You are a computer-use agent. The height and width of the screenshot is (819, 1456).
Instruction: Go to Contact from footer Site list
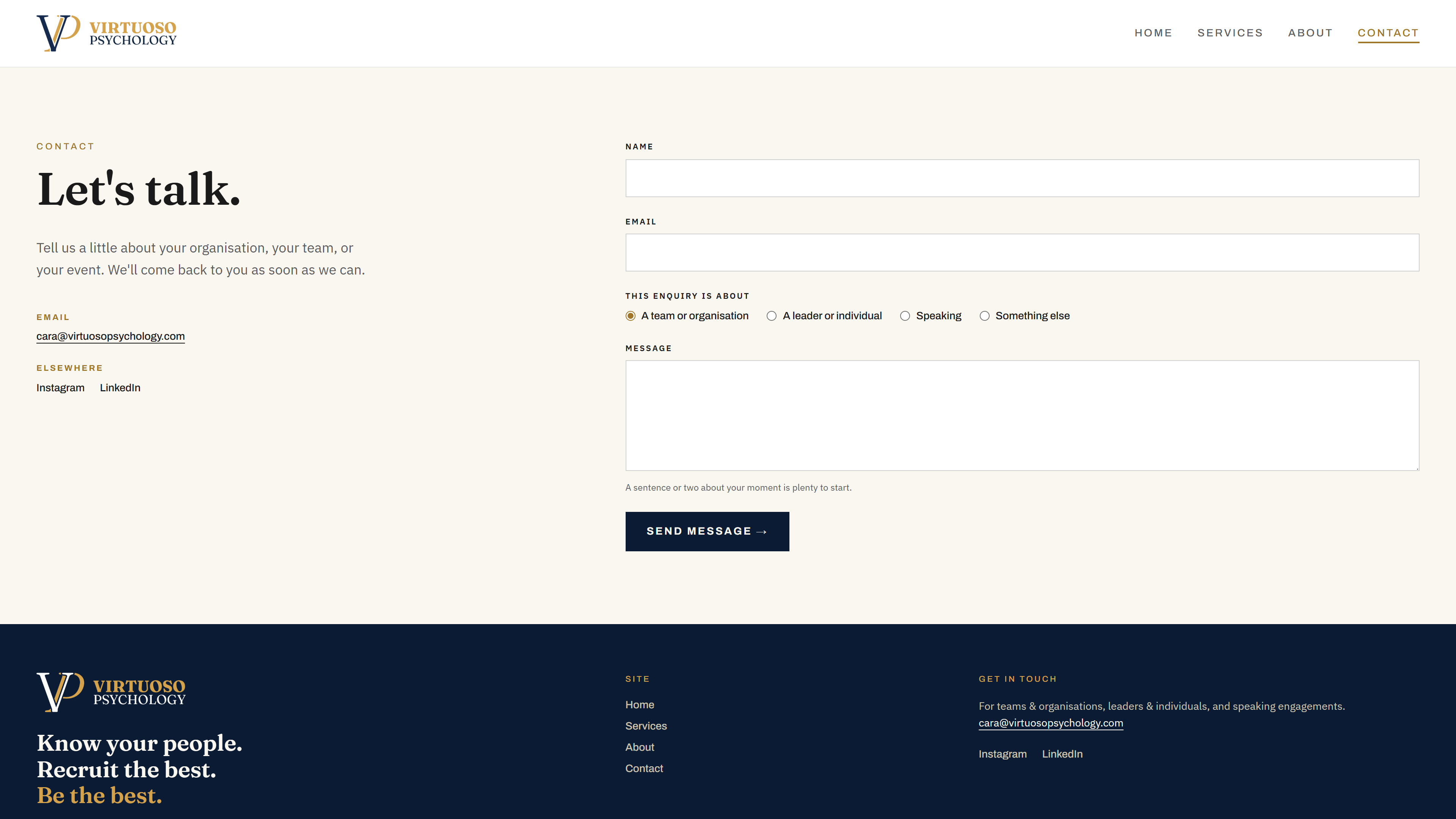tap(644, 768)
